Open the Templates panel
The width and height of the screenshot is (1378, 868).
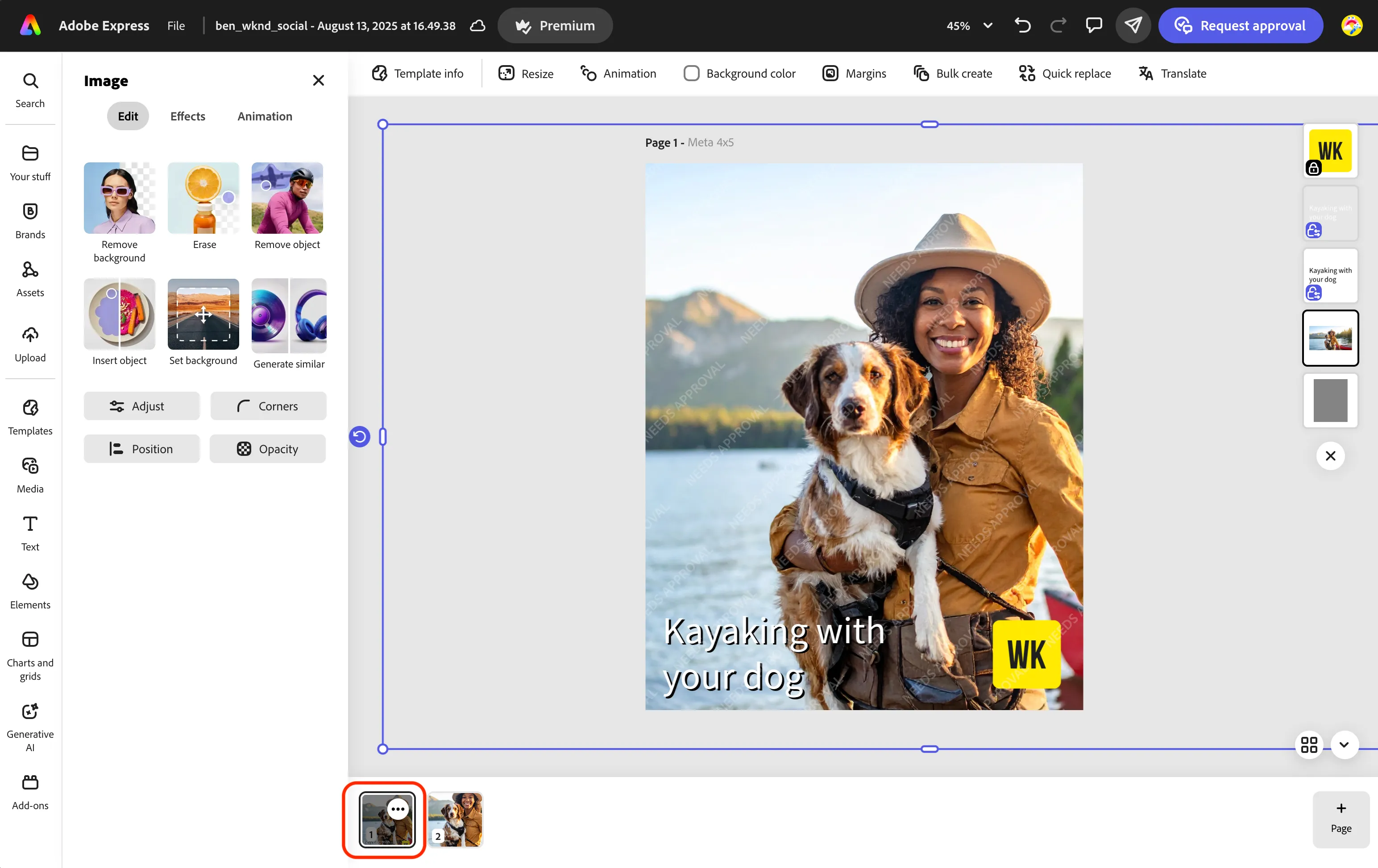30,417
